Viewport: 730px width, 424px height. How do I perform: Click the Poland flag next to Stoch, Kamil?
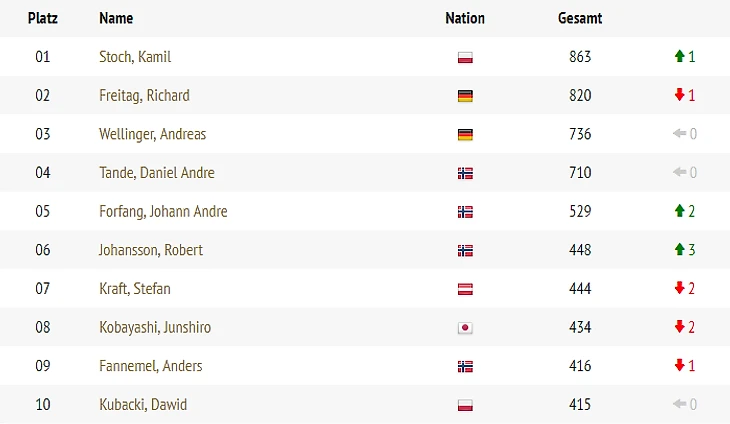coord(465,57)
